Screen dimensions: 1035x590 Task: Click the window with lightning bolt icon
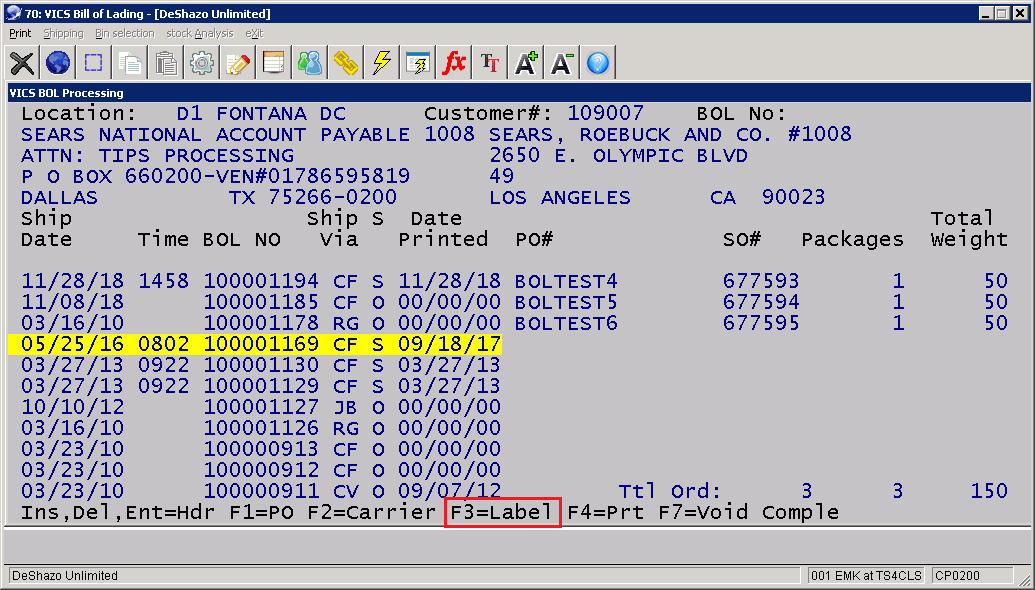(x=417, y=63)
